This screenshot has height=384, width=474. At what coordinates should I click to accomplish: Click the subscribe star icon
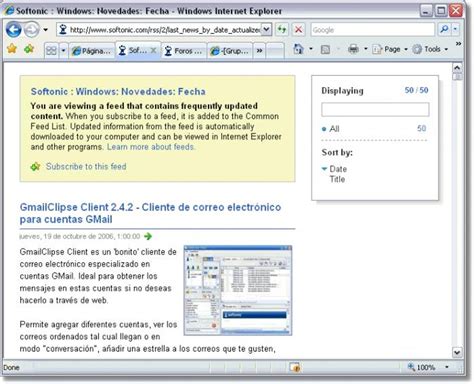coord(35,166)
